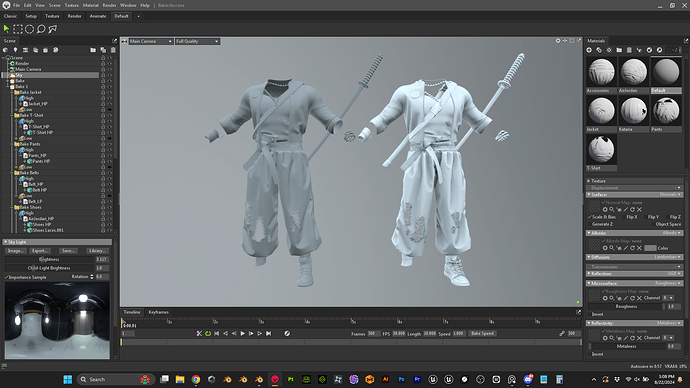Select the circle selection tool
Viewport: 690px width, 388px height.
tap(29, 29)
